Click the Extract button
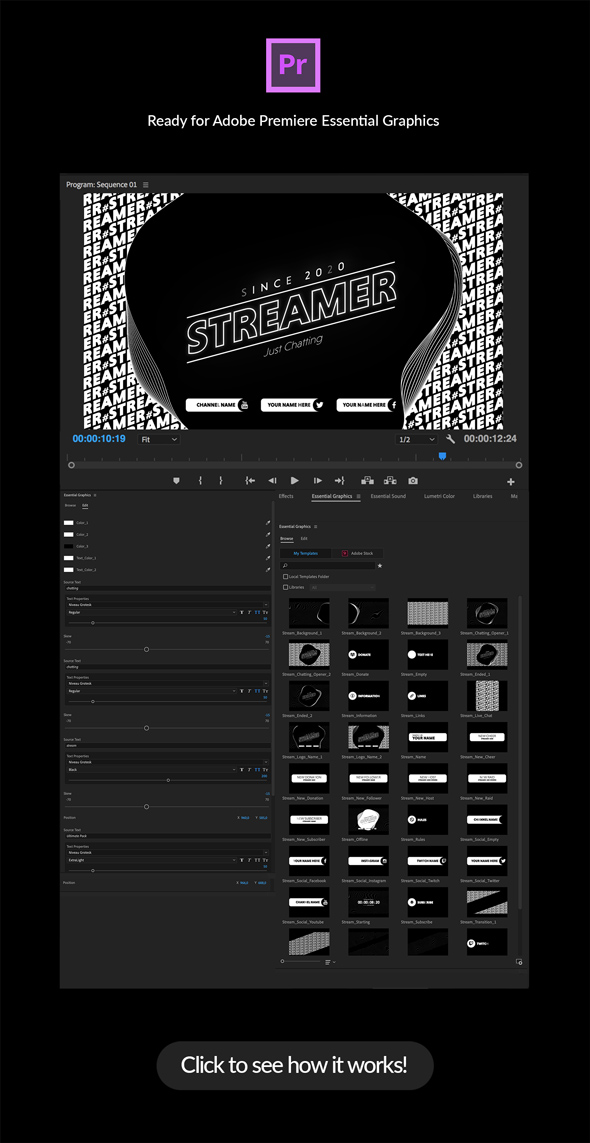Screen dimensions: 590x1143 click(x=390, y=481)
